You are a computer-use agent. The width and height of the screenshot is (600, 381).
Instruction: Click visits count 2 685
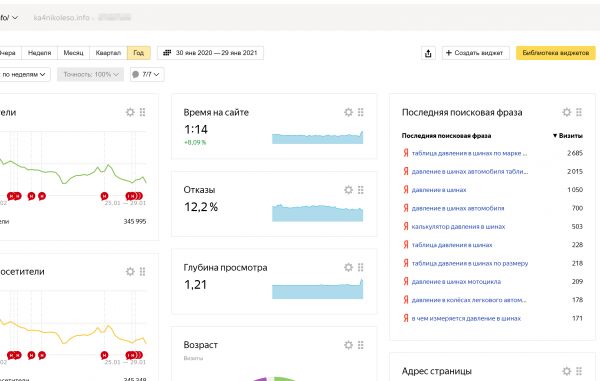[x=575, y=153]
